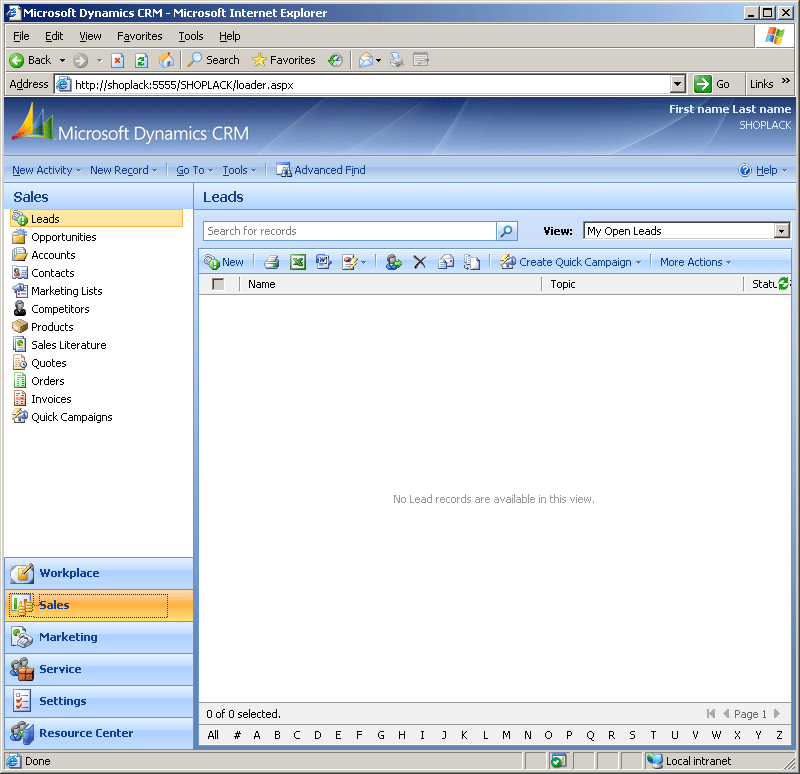
Task: Click the first page arrow icon
Action: click(x=711, y=714)
